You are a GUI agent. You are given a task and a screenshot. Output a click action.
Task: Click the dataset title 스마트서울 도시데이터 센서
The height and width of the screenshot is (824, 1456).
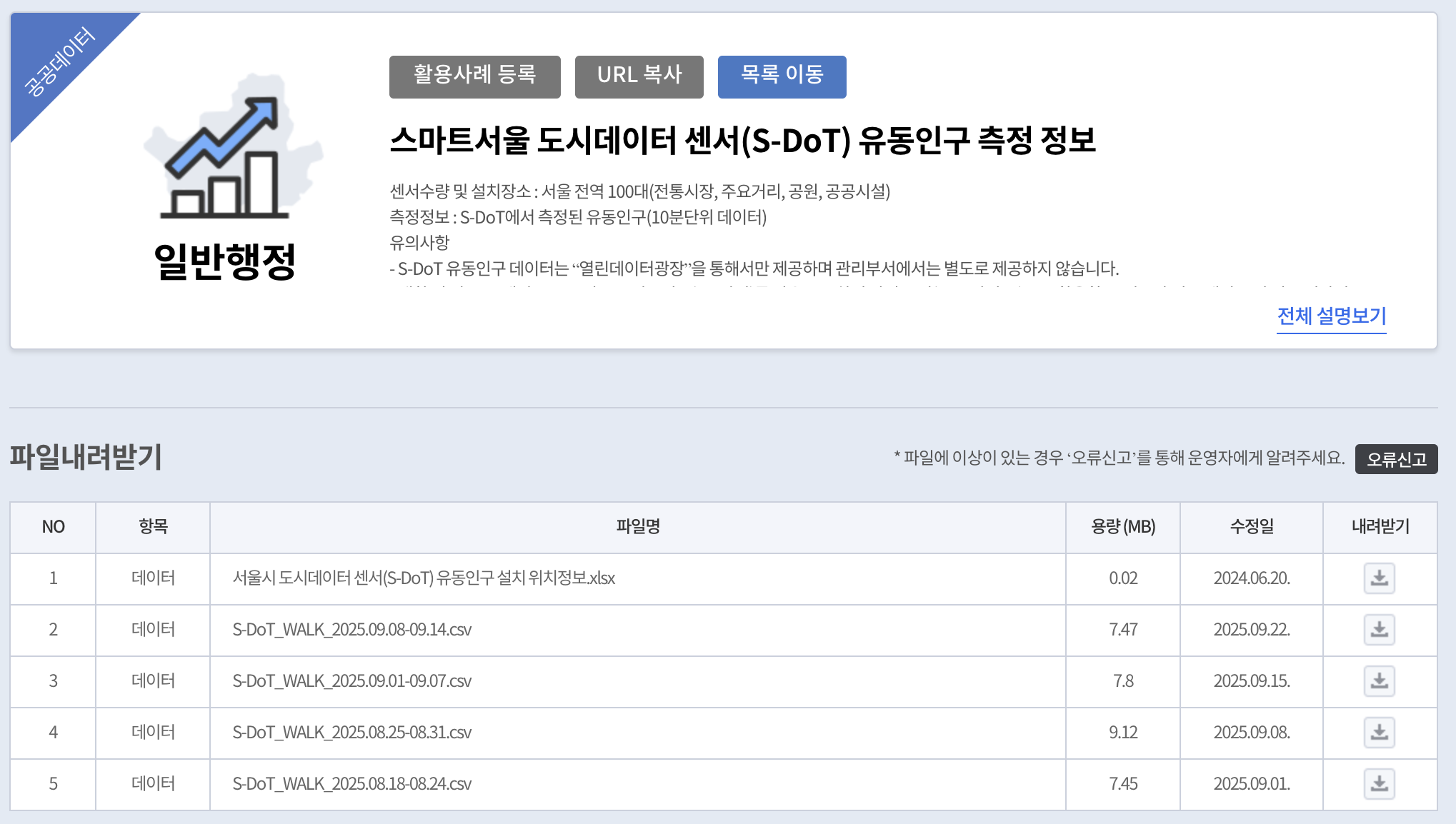(x=742, y=140)
